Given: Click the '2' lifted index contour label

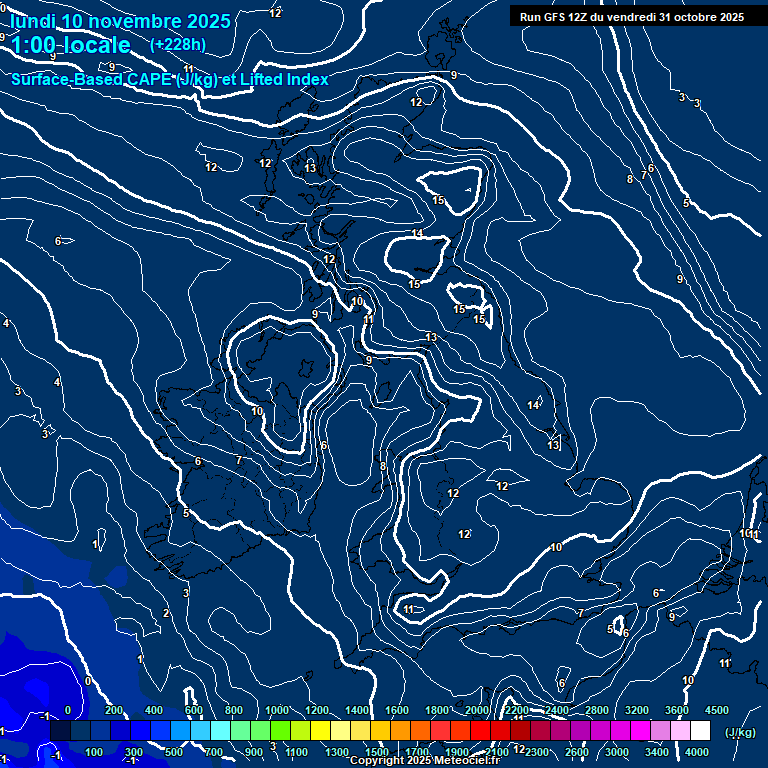Looking at the screenshot, I should click(x=166, y=613).
